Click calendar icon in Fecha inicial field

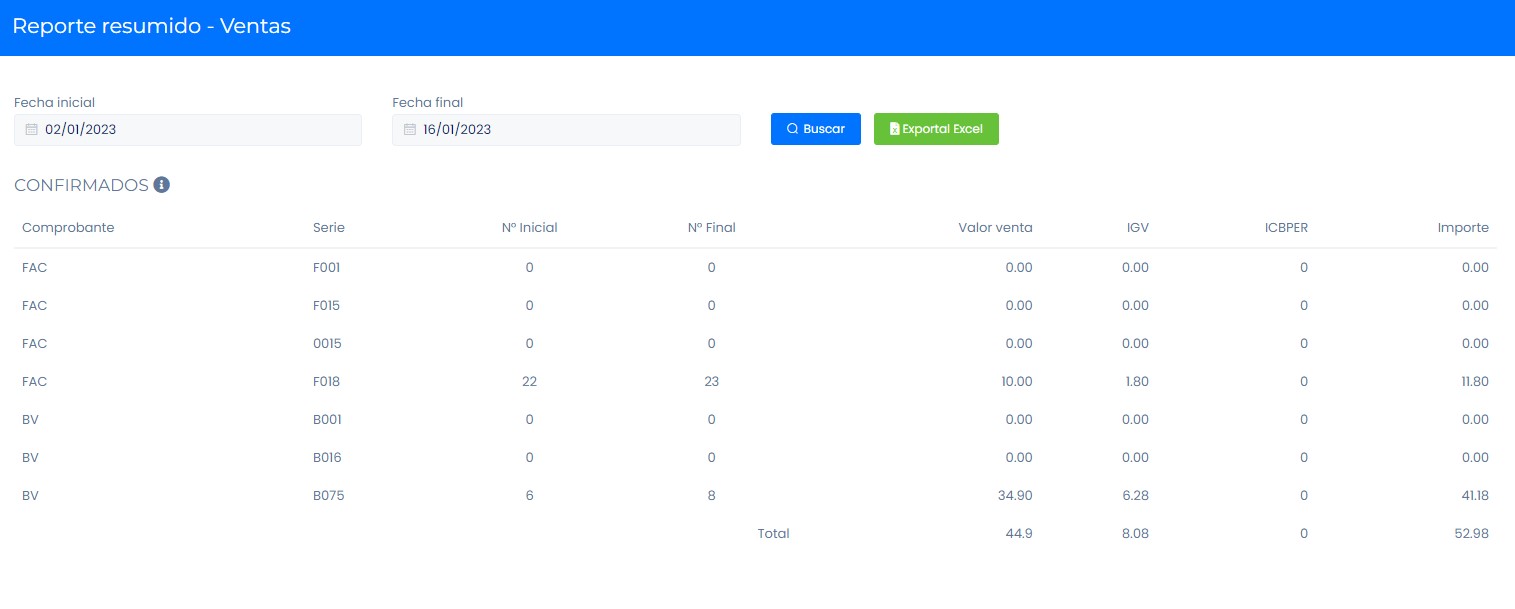click(x=31, y=130)
